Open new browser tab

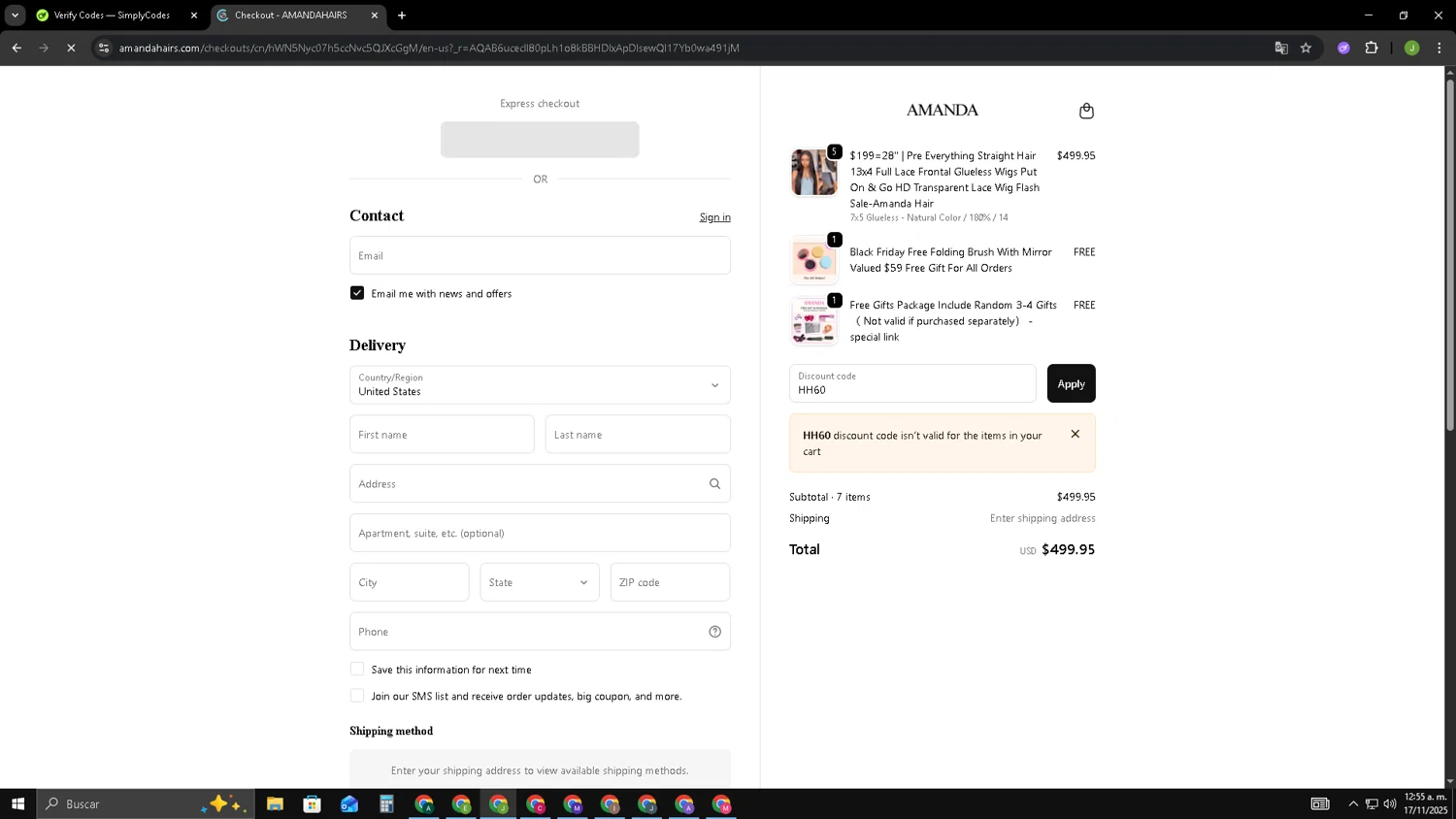[402, 16]
